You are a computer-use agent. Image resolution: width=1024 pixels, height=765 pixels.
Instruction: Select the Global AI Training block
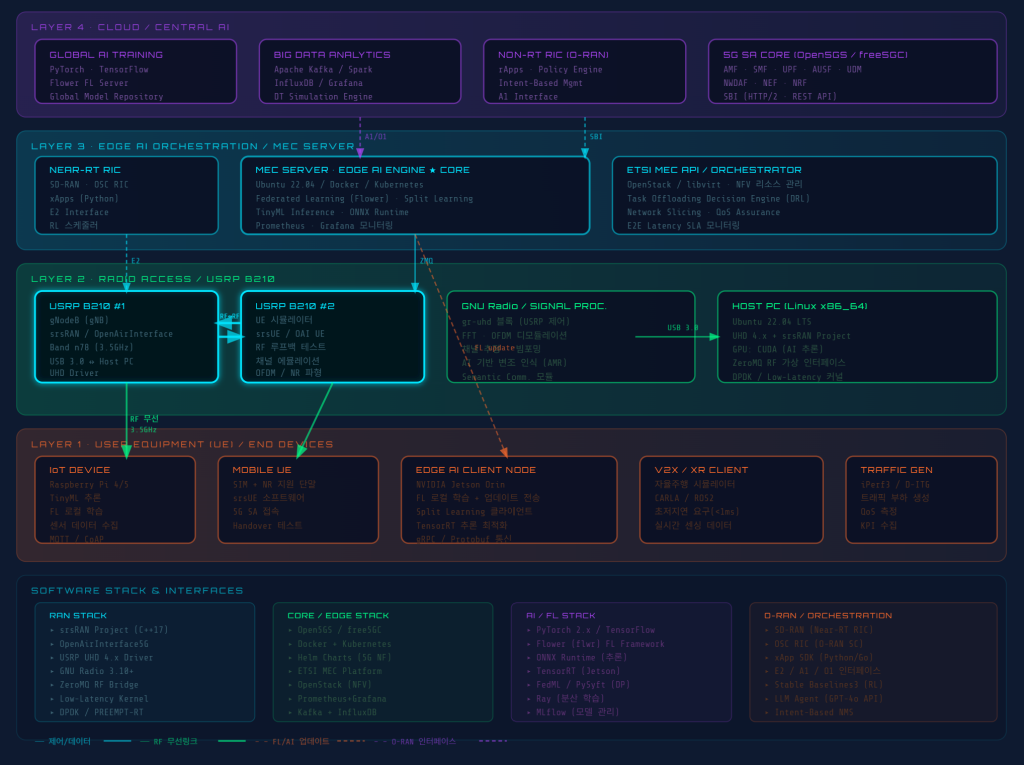[136, 71]
